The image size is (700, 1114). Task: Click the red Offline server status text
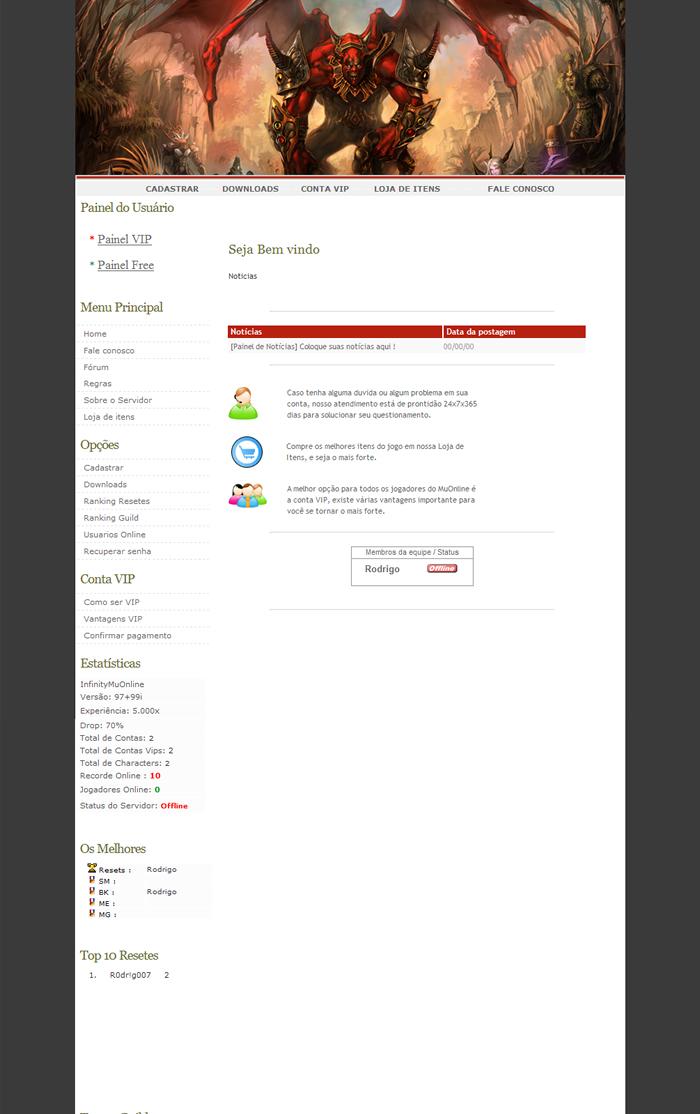174,806
